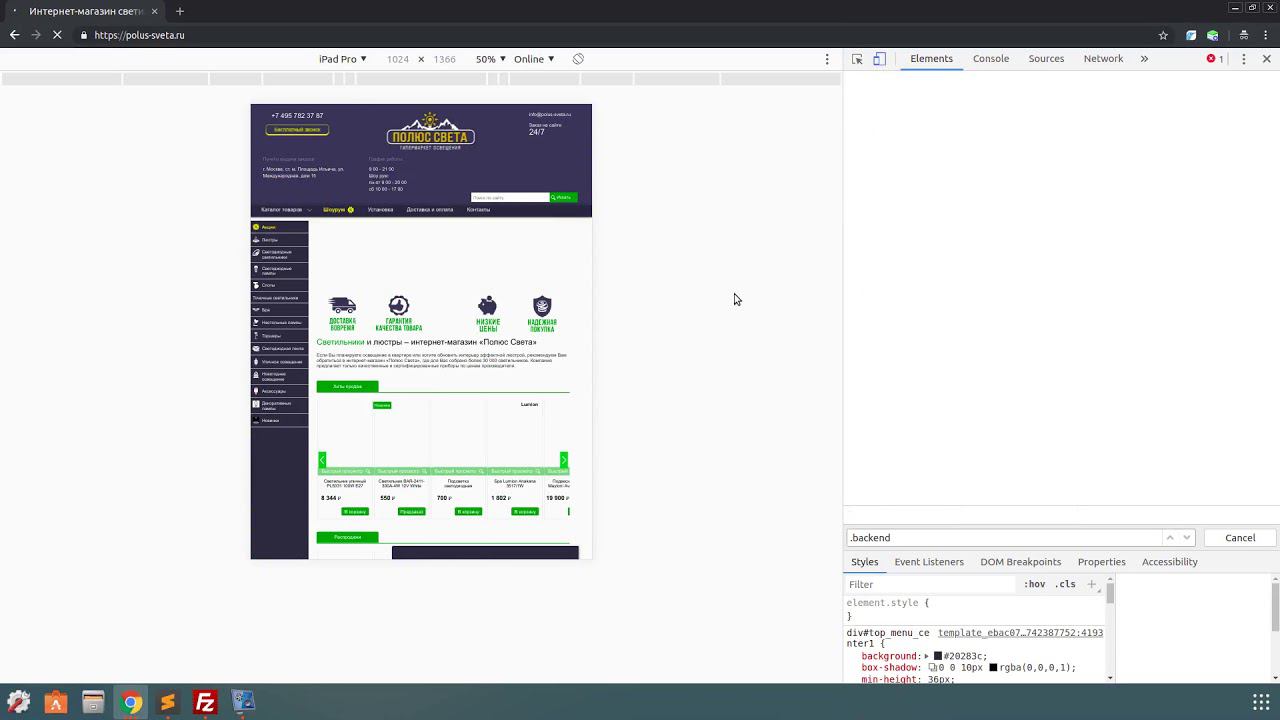This screenshot has width=1280, height=720.
Task: Slide product carousel to the left
Action: coord(322,460)
